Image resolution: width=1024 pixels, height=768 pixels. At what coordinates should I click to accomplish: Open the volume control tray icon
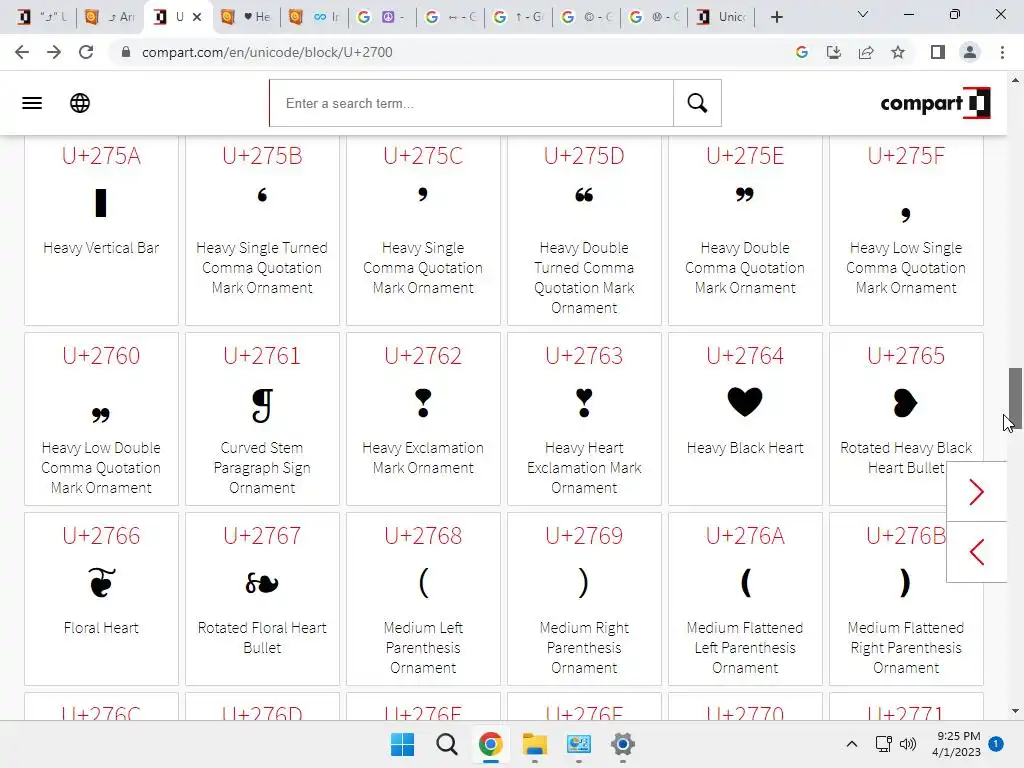coord(908,744)
